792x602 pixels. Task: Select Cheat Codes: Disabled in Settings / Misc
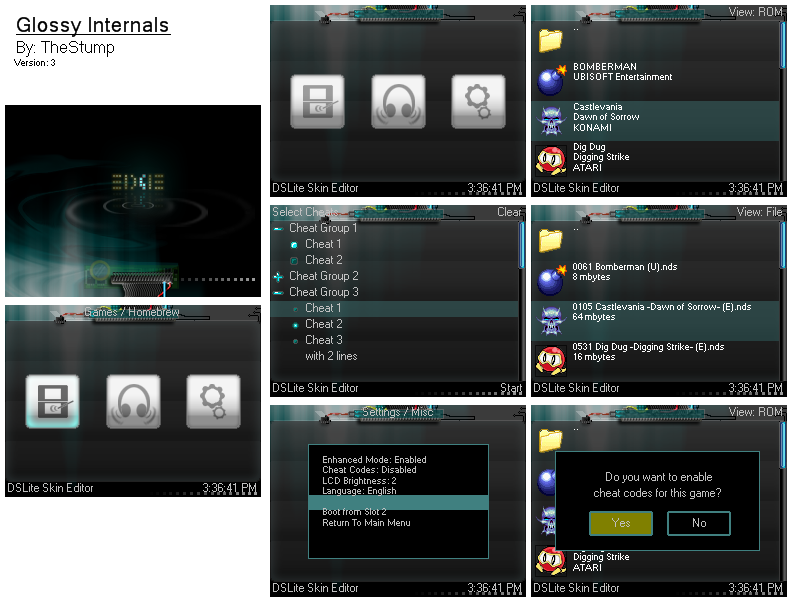[369, 470]
